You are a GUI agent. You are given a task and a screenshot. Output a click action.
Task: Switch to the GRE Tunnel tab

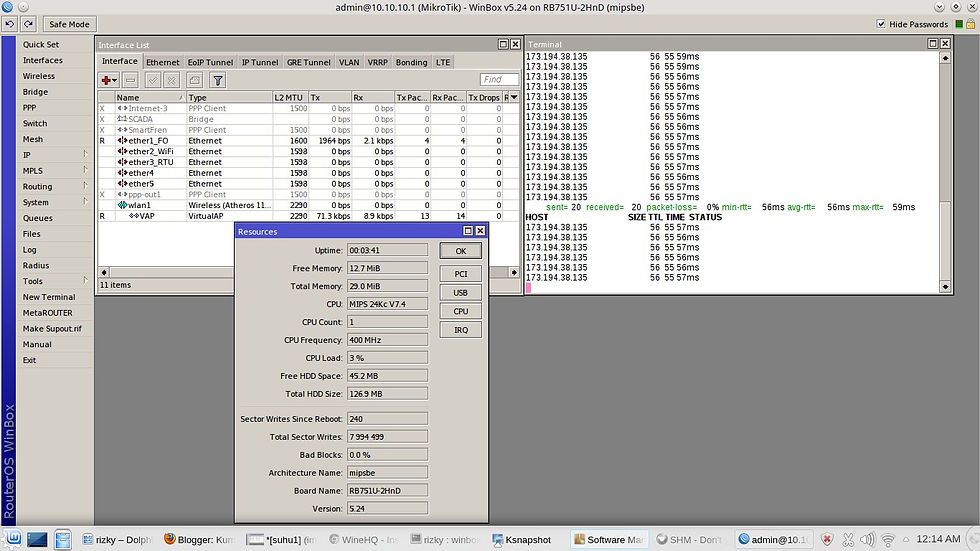309,62
